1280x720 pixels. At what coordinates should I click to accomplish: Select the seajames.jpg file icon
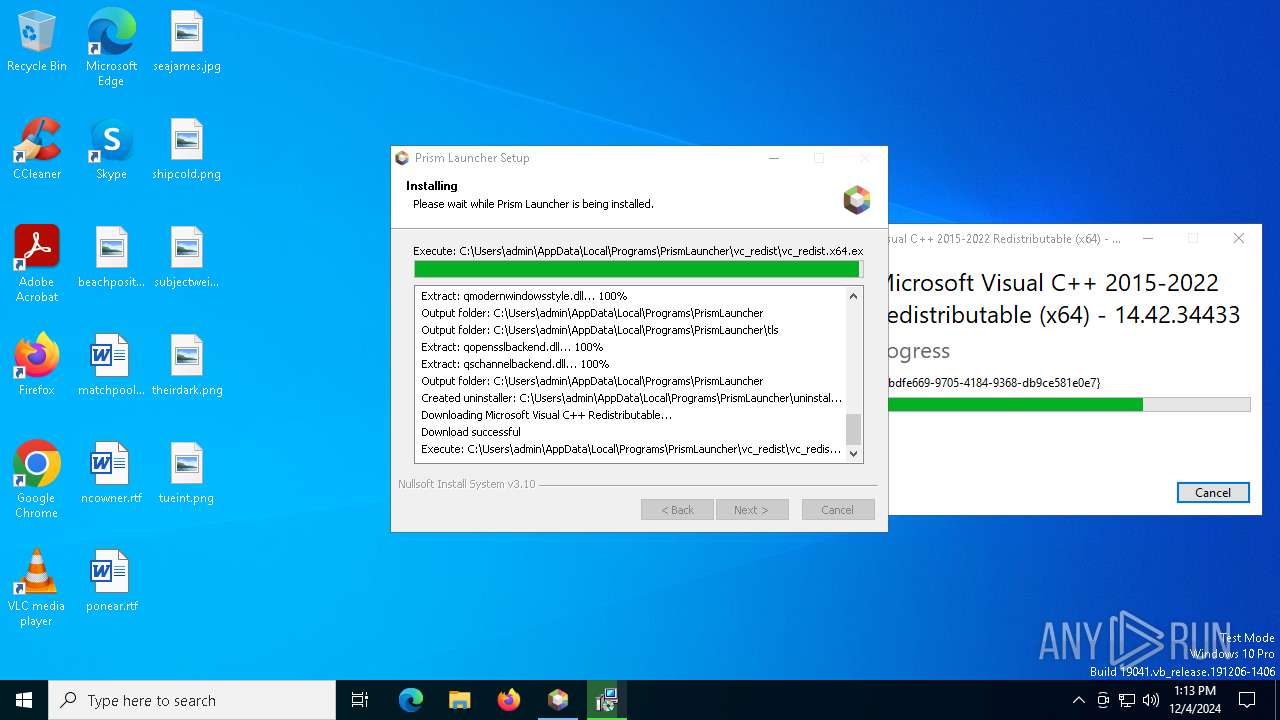(187, 41)
